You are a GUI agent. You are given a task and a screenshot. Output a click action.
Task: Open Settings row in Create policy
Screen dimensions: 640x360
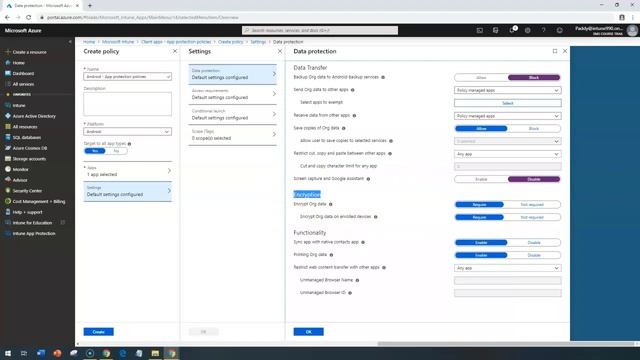(x=127, y=191)
